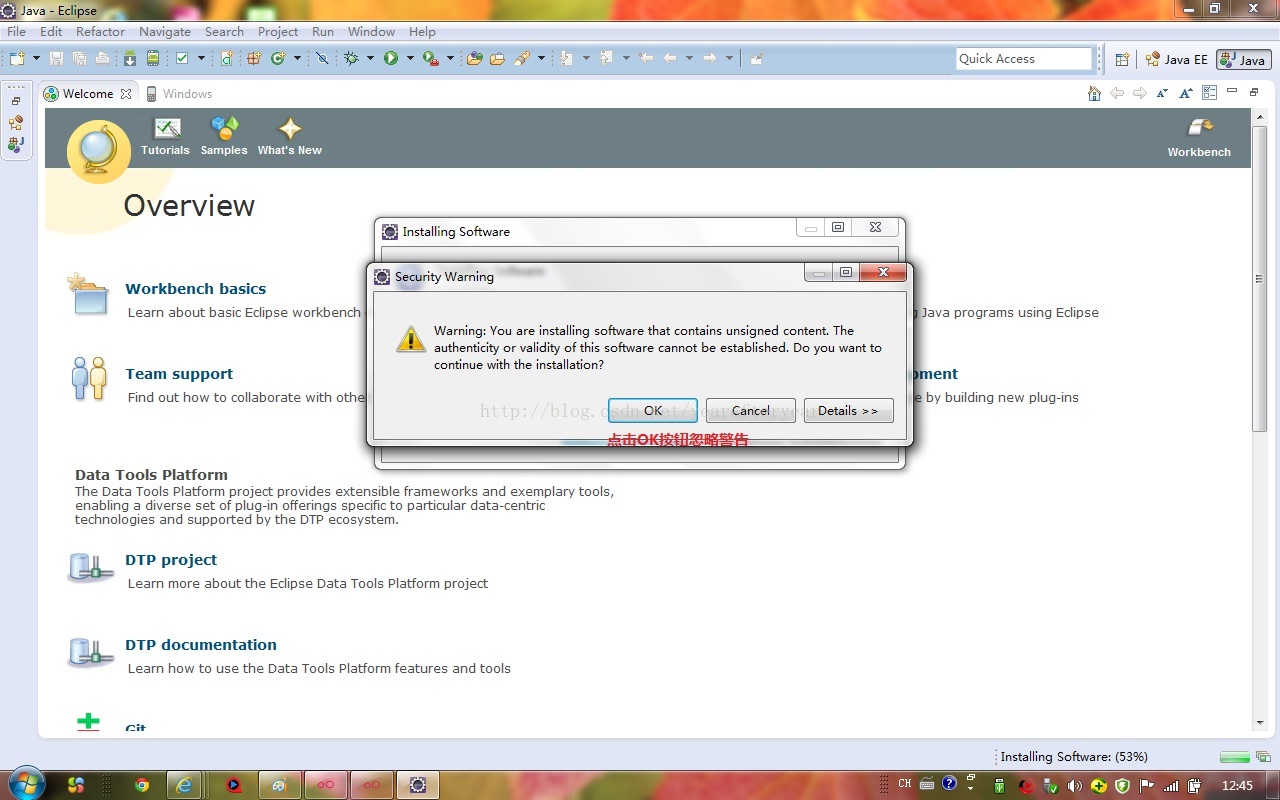Select the Windows tab

point(179,94)
